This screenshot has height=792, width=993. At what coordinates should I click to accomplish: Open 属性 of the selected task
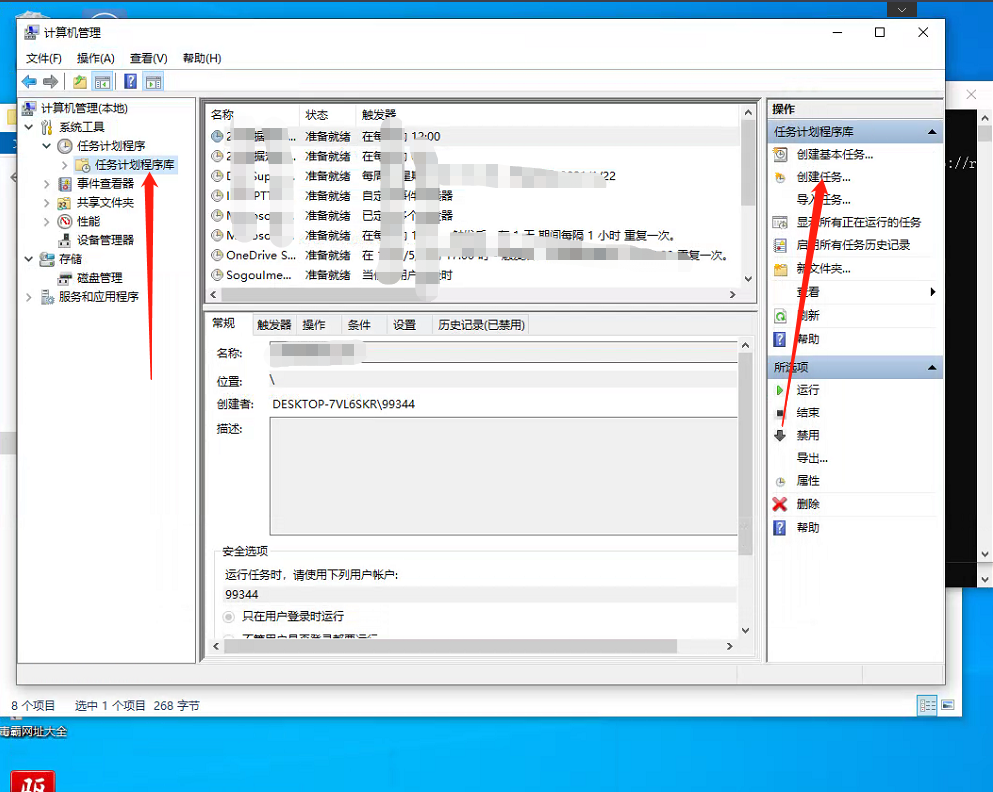point(807,481)
